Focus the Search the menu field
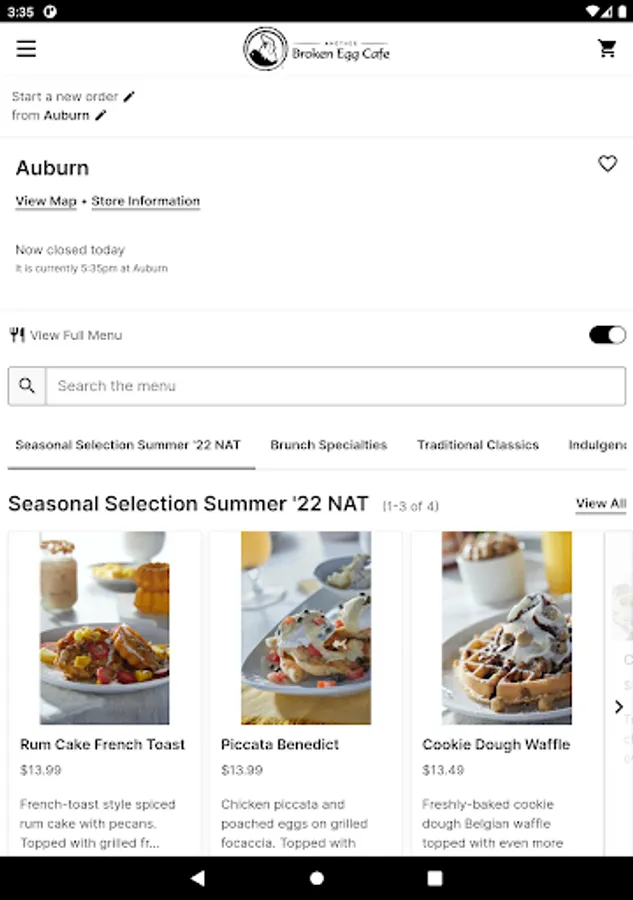The image size is (633, 900). 335,386
